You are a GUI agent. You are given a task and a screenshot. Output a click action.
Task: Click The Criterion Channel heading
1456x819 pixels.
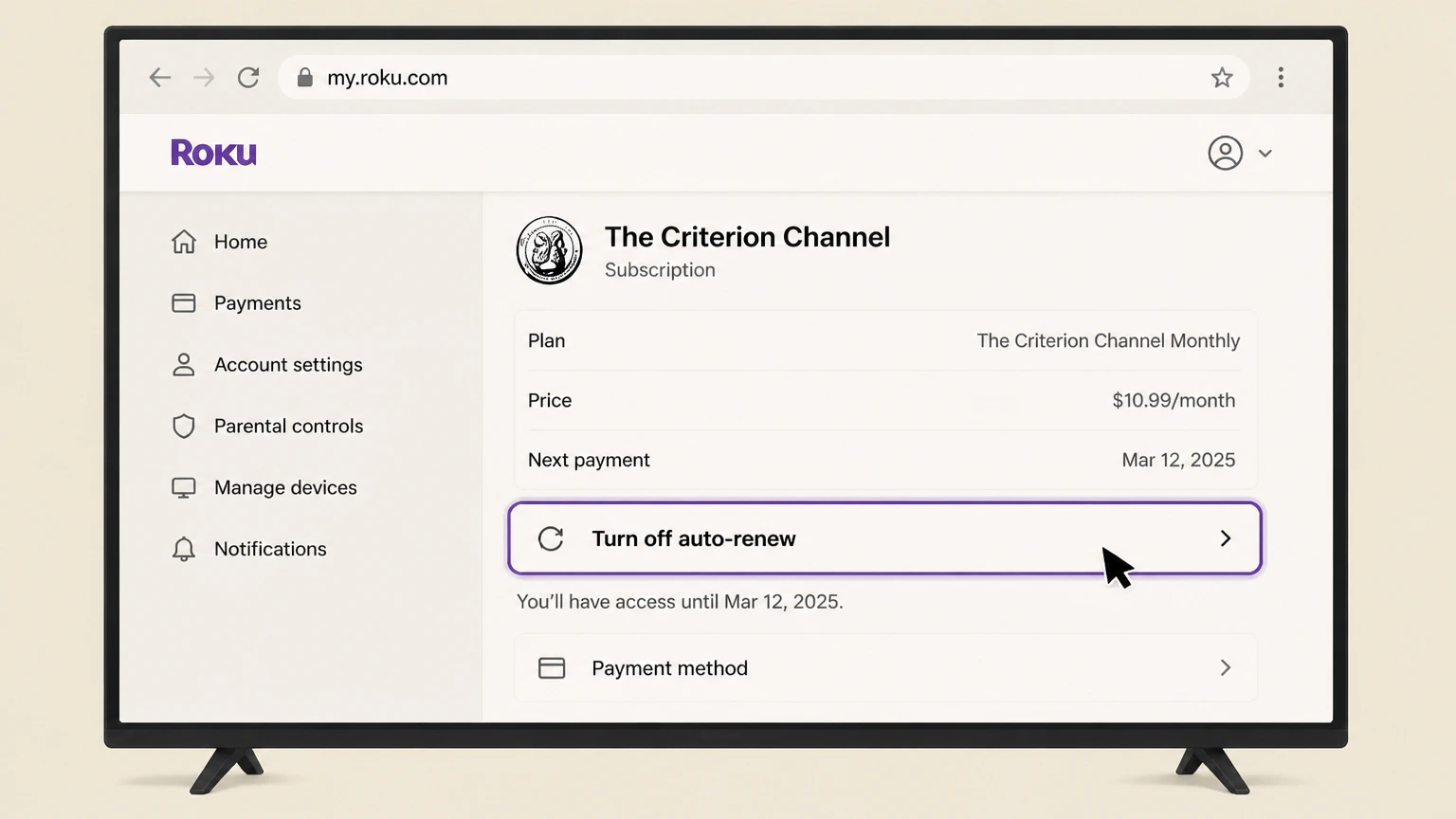click(747, 237)
